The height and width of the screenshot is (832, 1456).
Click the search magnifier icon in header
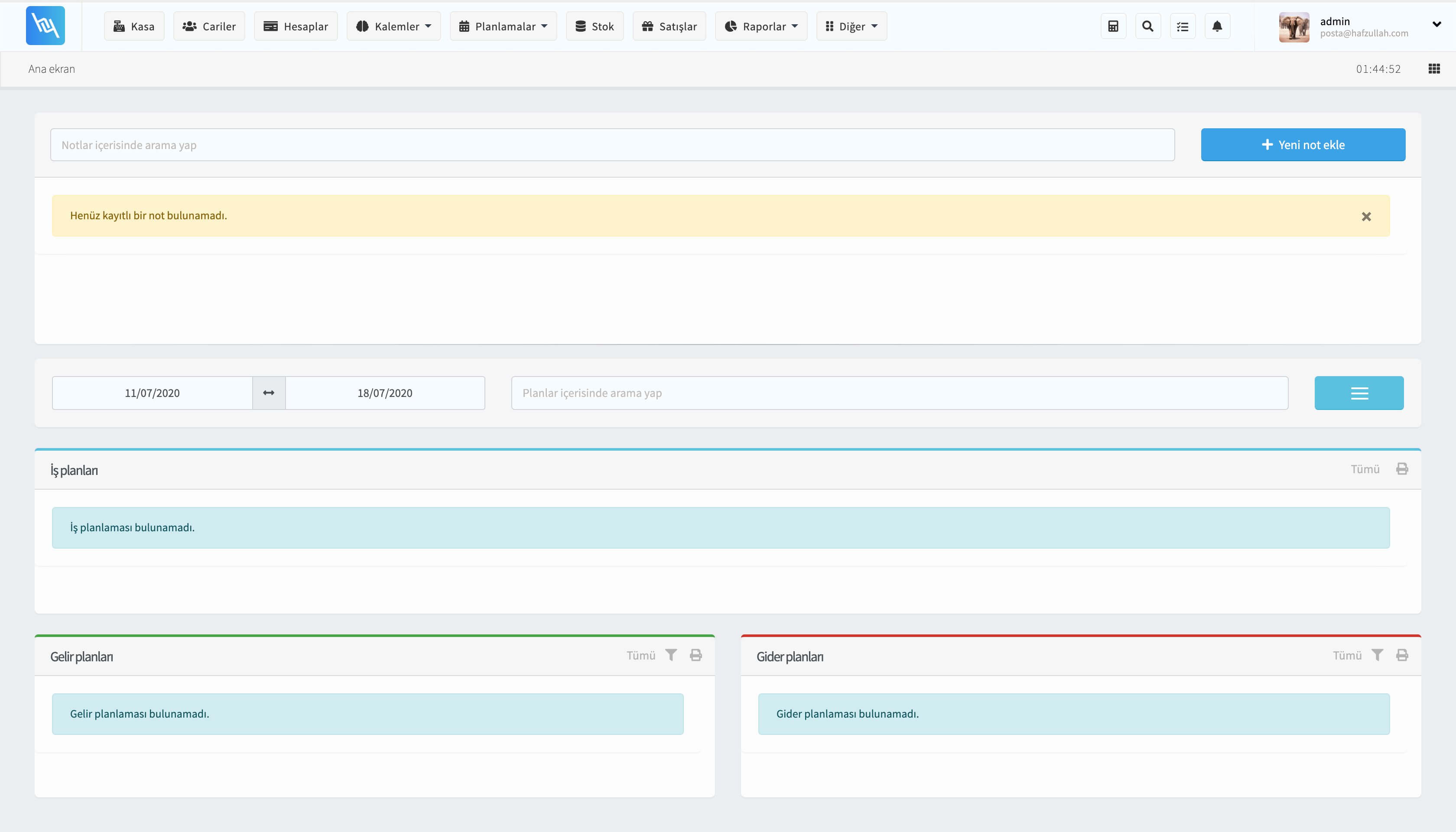pos(1147,26)
